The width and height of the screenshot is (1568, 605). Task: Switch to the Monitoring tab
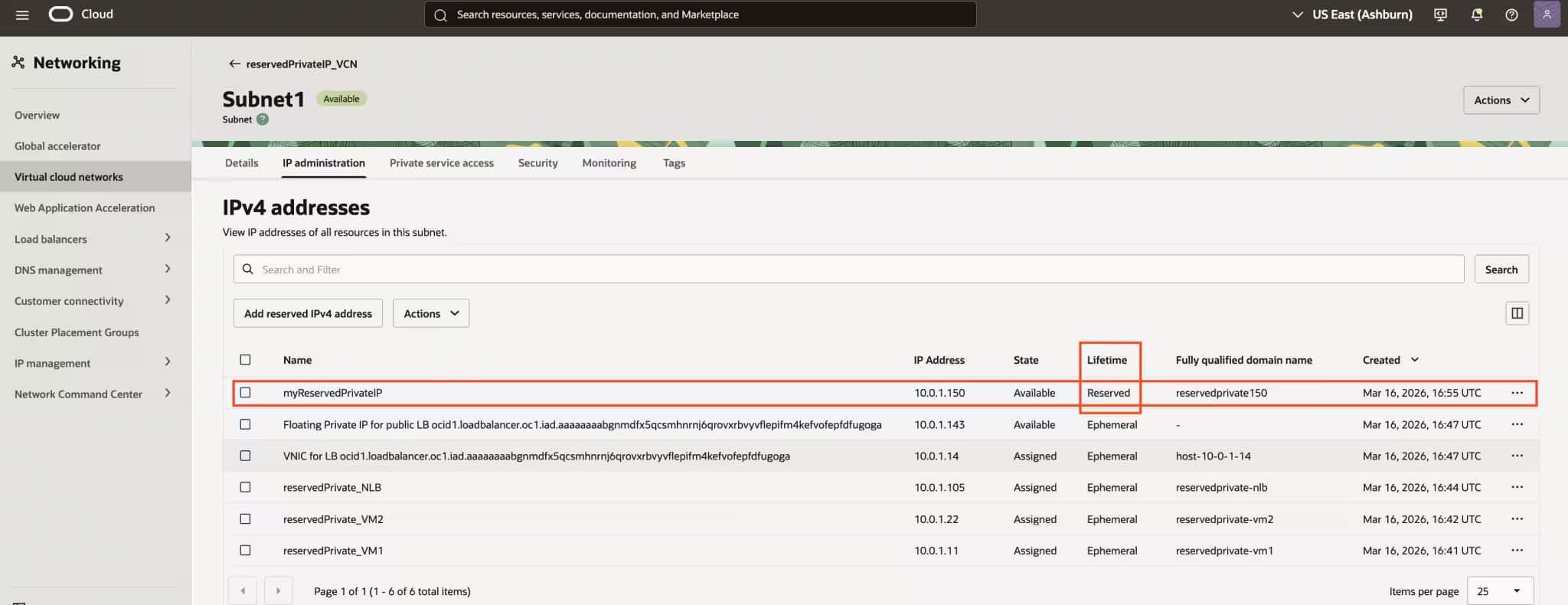click(x=609, y=163)
